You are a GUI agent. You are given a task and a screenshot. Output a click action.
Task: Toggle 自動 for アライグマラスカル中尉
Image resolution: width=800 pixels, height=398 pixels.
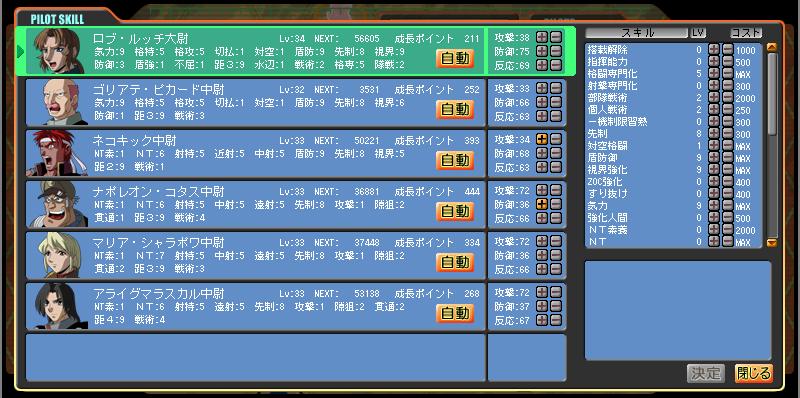point(455,313)
